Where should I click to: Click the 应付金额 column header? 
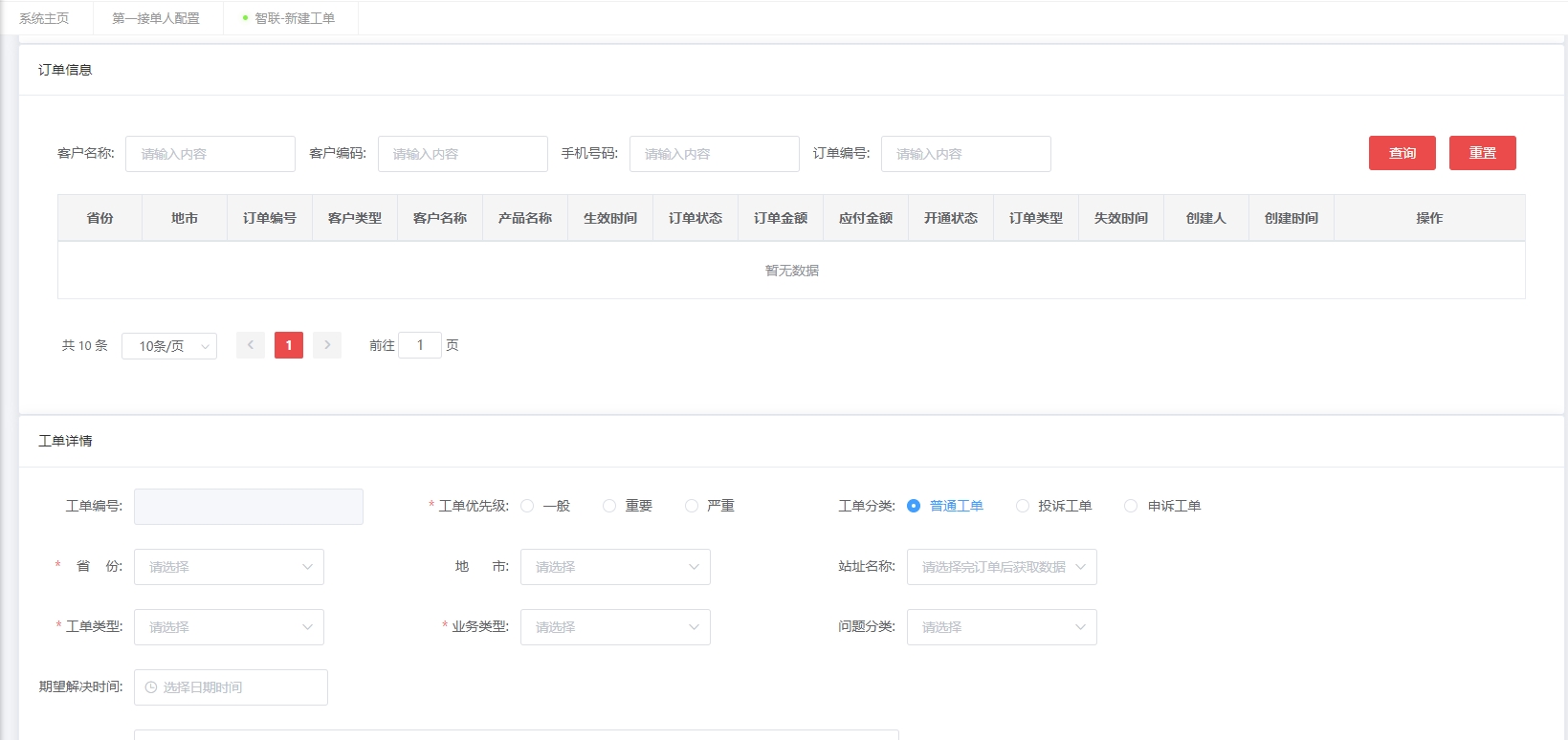click(x=866, y=218)
